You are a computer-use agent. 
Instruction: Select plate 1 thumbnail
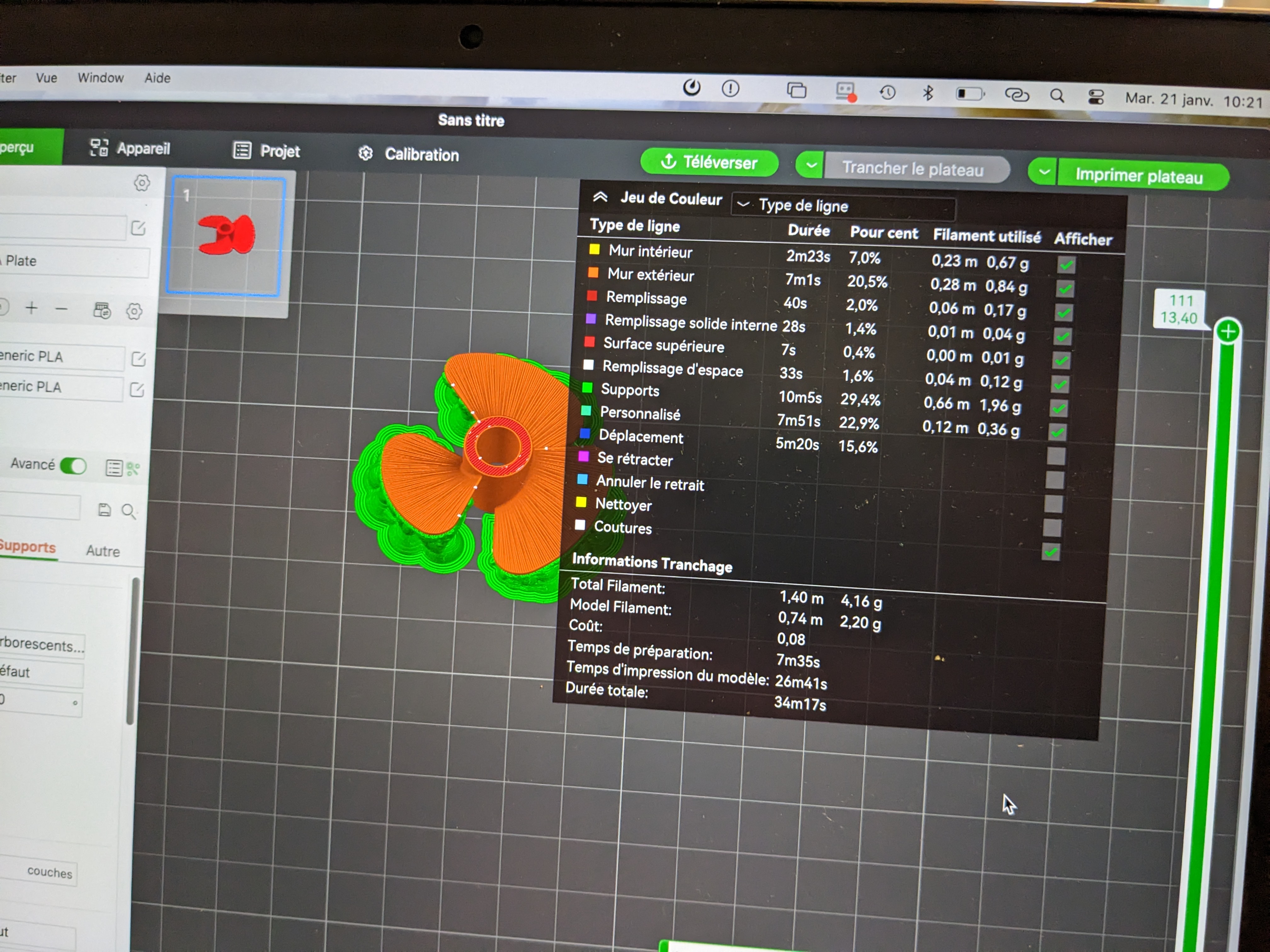click(x=226, y=236)
